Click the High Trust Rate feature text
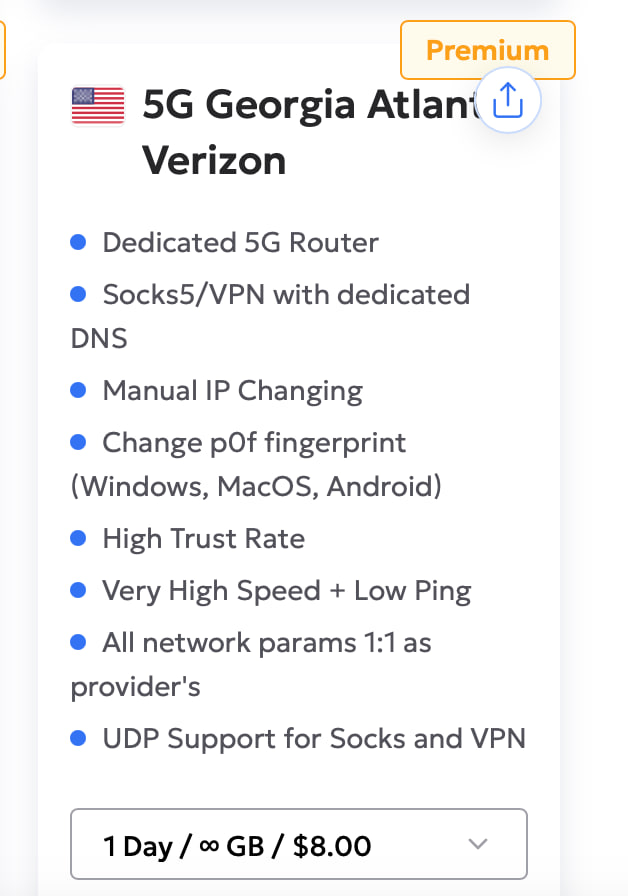The image size is (628, 896). tap(203, 538)
